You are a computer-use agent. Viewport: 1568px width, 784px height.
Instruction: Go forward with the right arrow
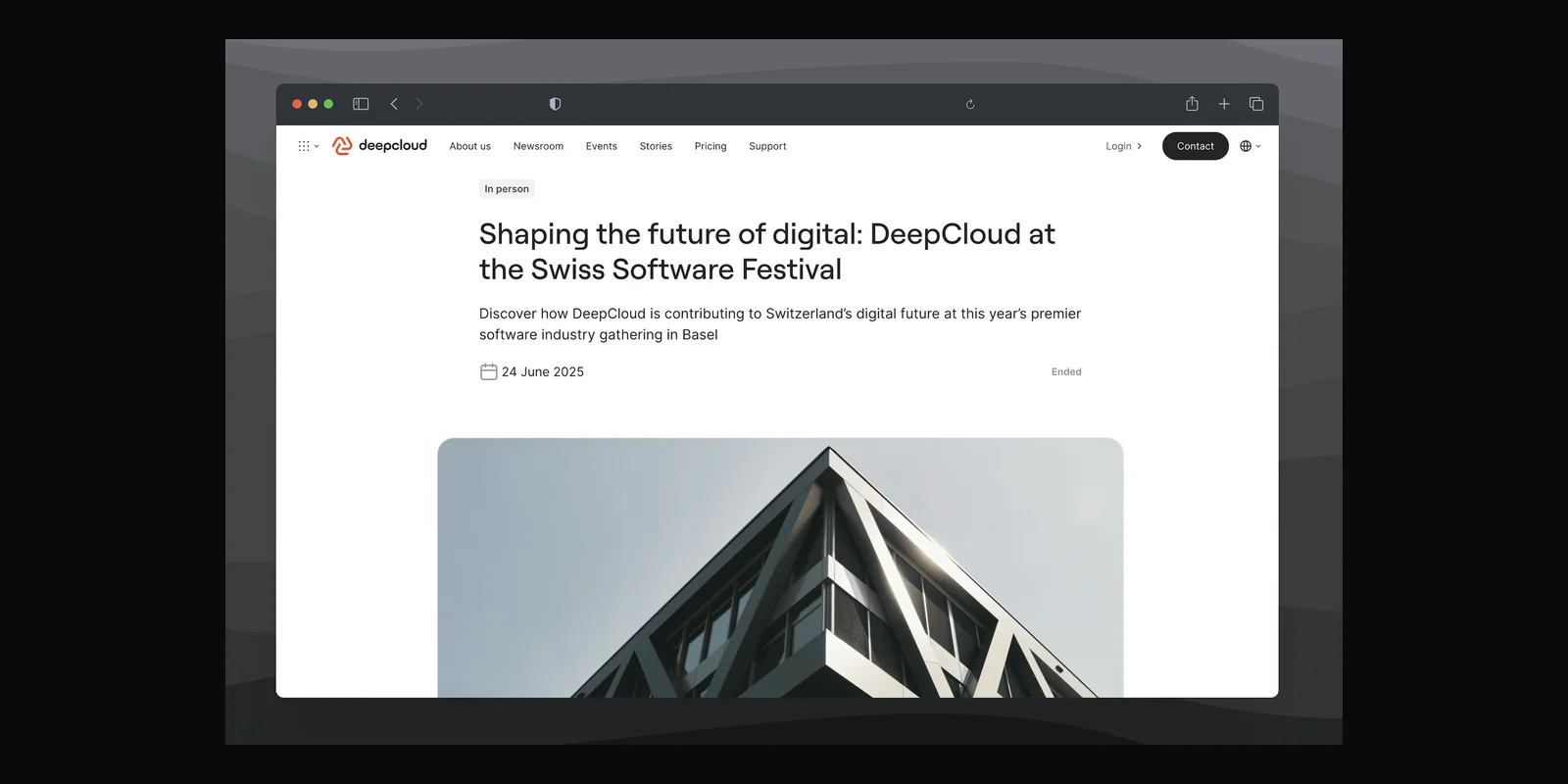[419, 104]
